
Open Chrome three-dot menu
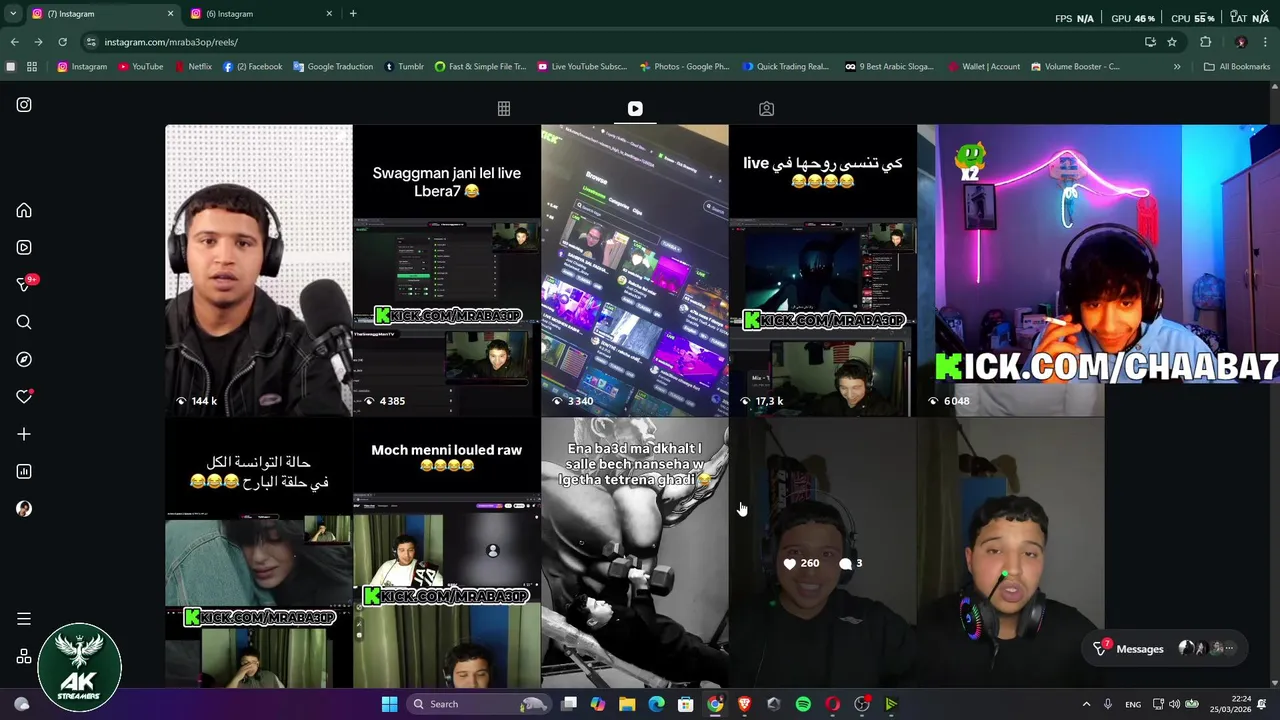[x=1266, y=42]
